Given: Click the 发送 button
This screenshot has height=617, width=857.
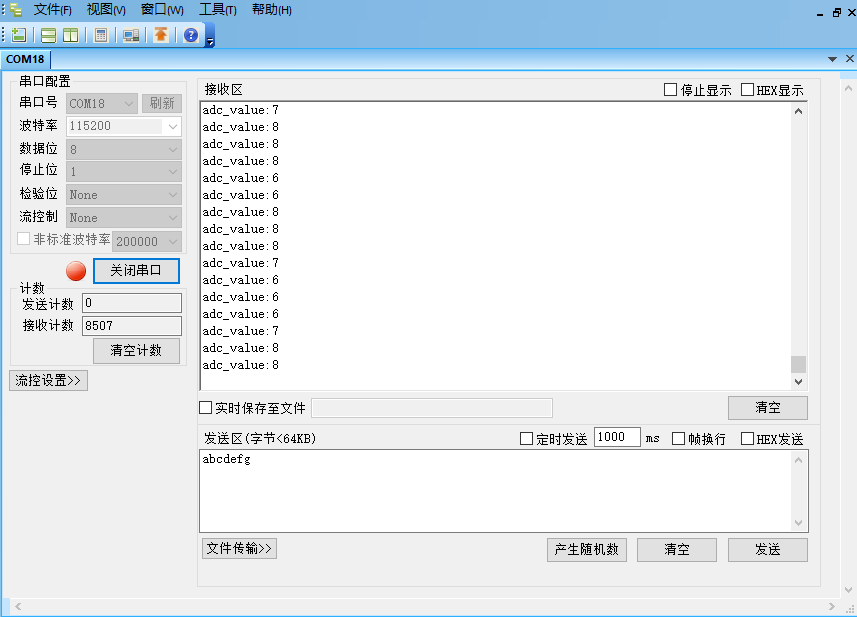Looking at the screenshot, I should [767, 550].
